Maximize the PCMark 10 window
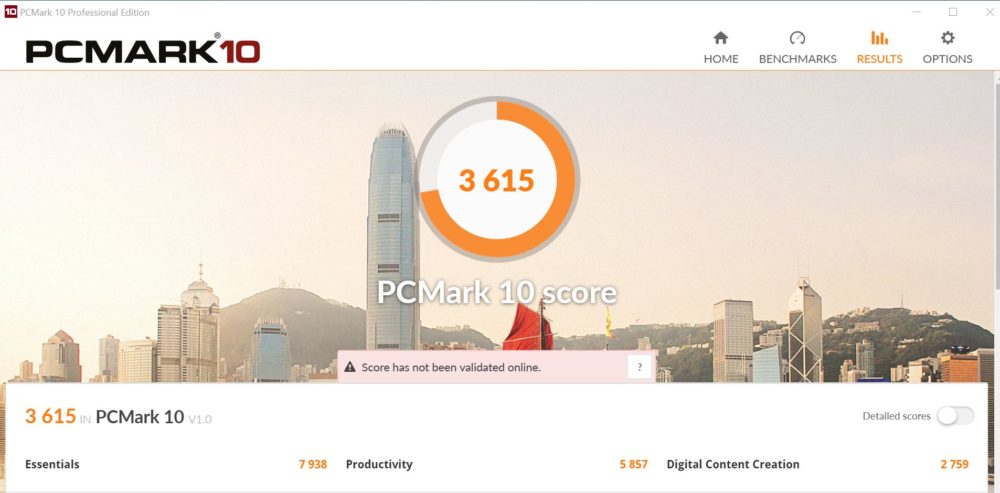The image size is (1000, 493). pyautogui.click(x=953, y=11)
